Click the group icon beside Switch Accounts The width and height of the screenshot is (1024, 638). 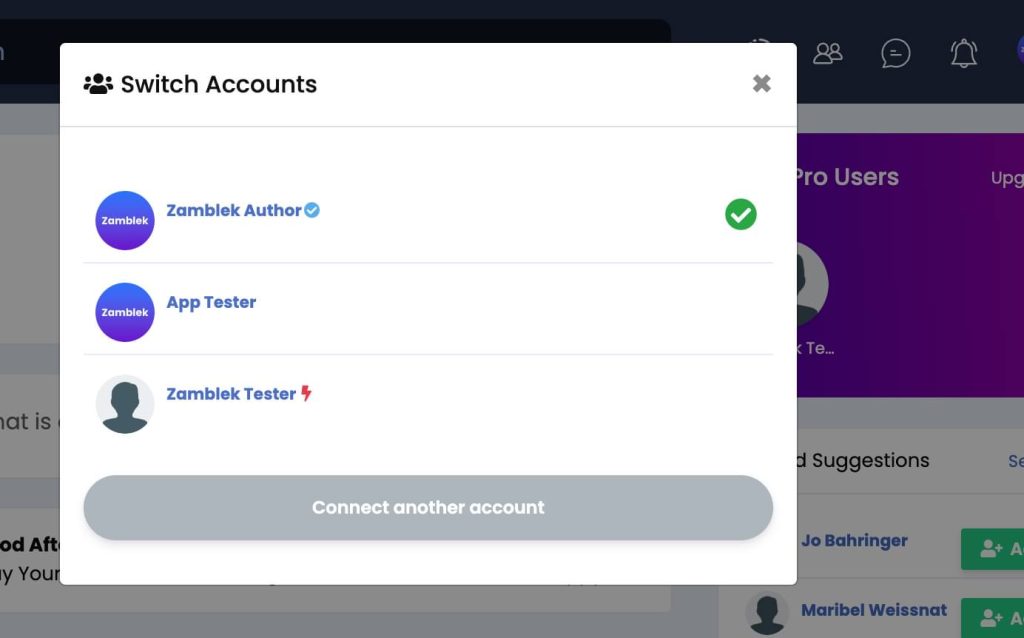(98, 84)
